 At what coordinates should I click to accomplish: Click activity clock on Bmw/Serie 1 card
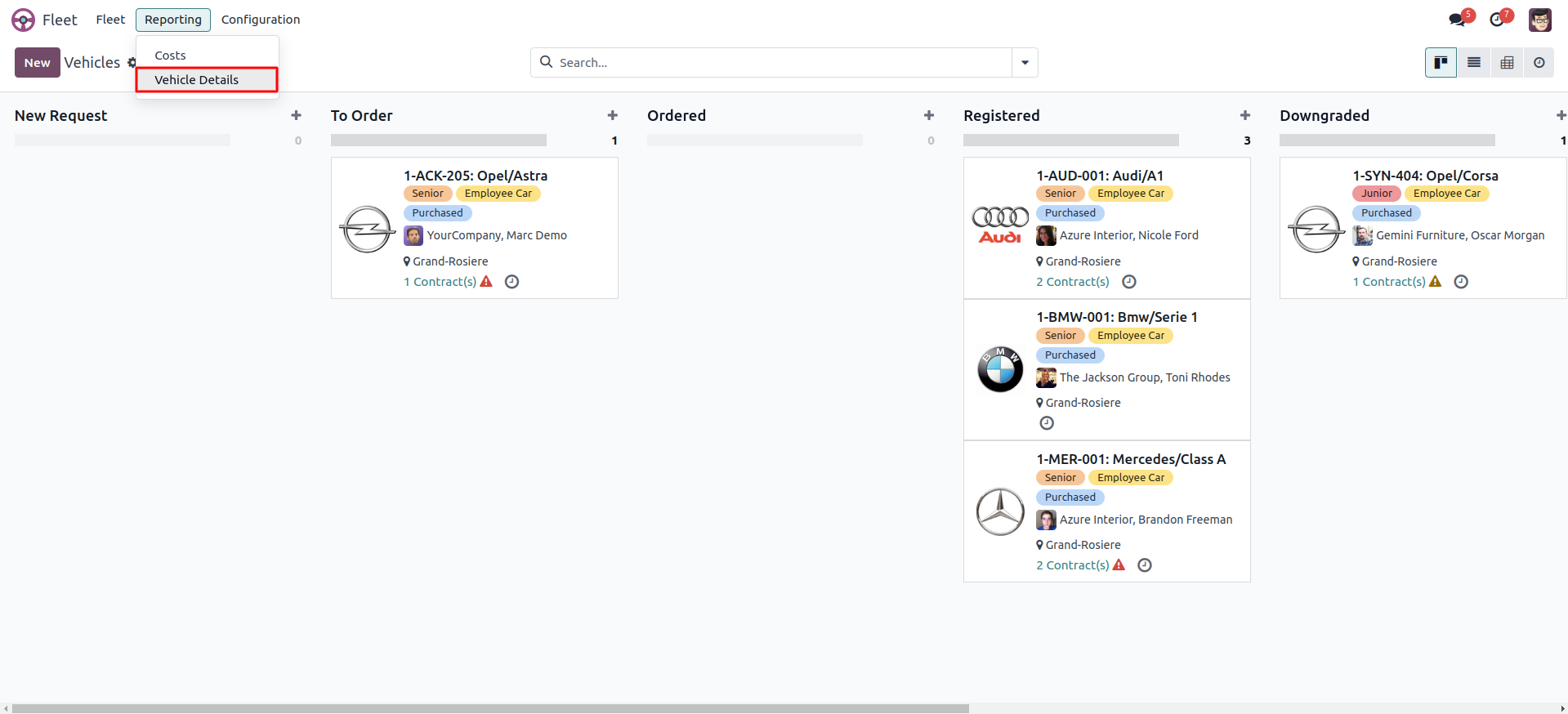1046,423
